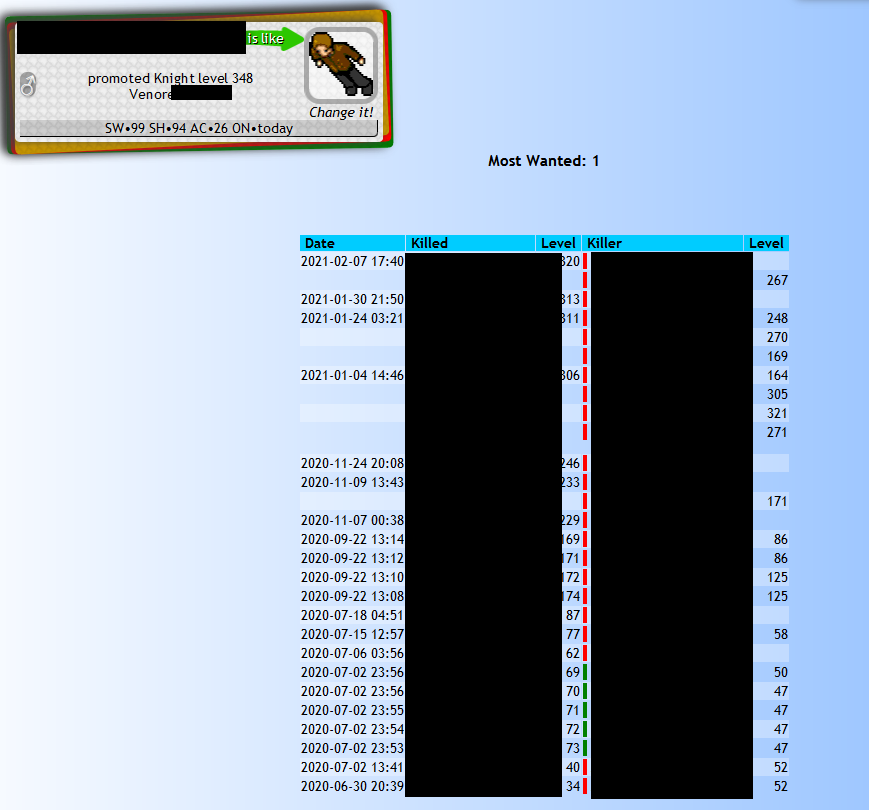Sort by the Killer column header
The width and height of the screenshot is (869, 810).
pos(605,243)
